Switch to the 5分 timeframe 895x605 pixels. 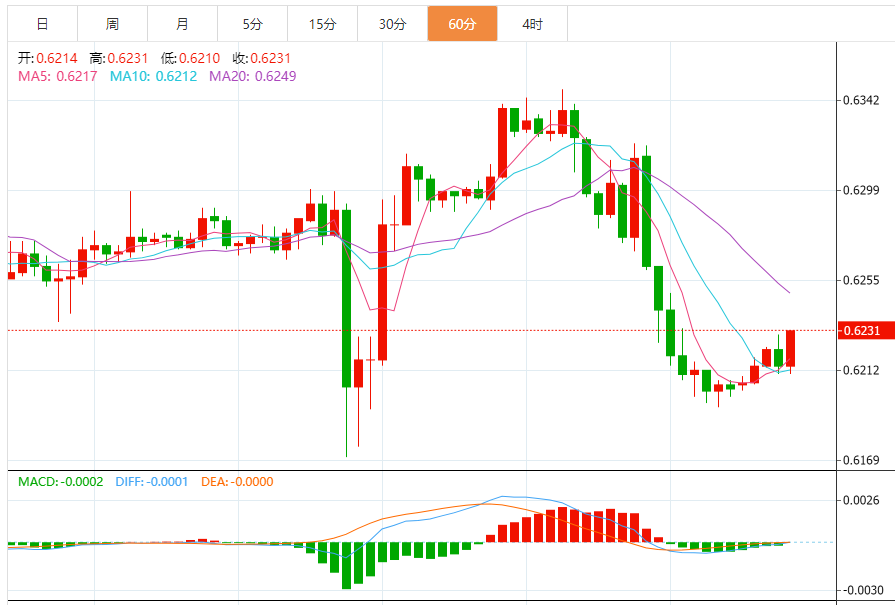pos(252,24)
